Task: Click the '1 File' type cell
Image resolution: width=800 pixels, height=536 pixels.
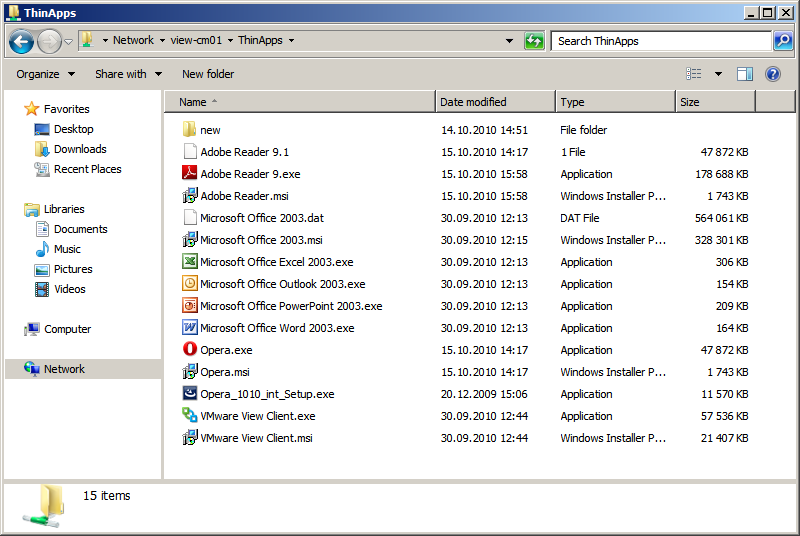Action: pos(573,152)
